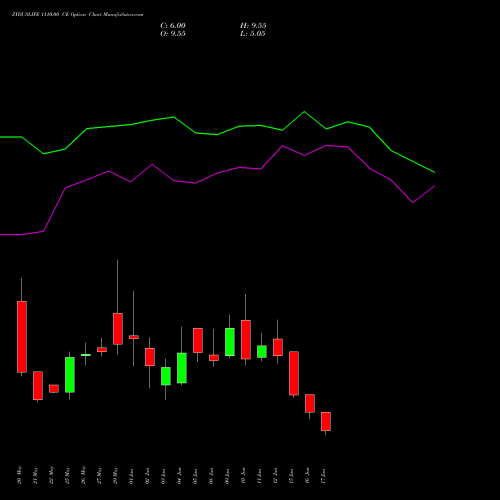Select the small red candle for 27 May
The width and height of the screenshot is (500, 500).
102,350
